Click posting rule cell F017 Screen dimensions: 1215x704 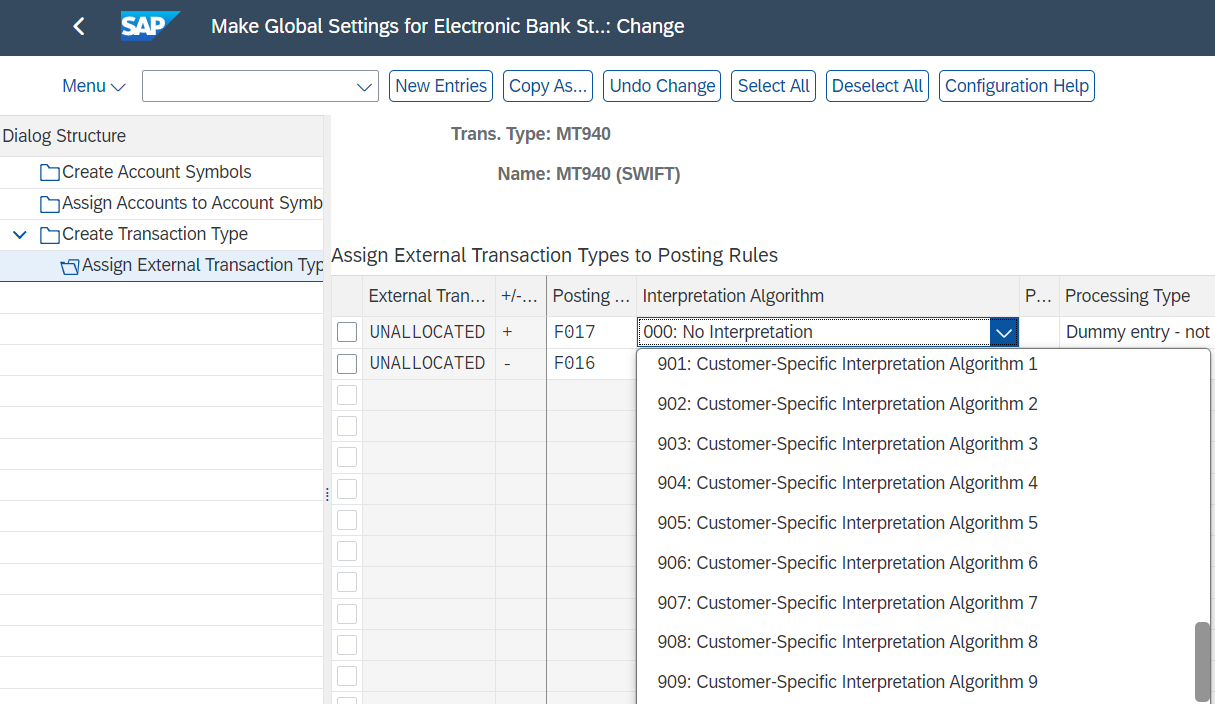[591, 332]
